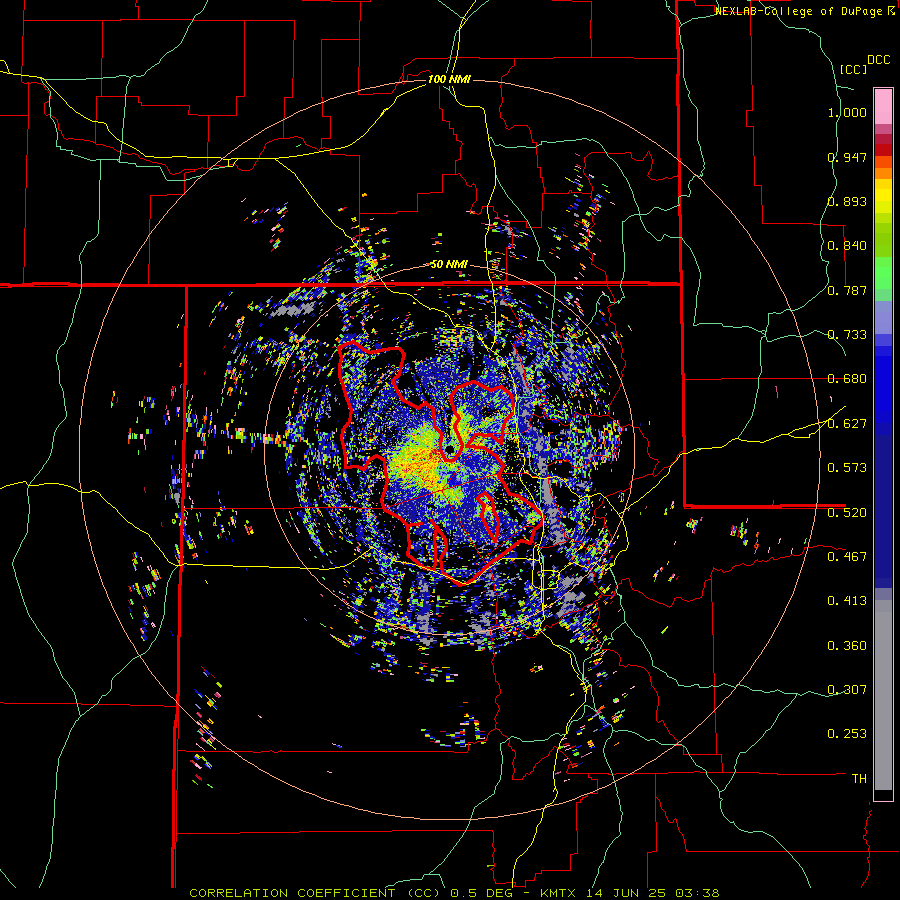Pick the bright green segment of the color bar
This screenshot has height=900, width=900.
pos(883,273)
